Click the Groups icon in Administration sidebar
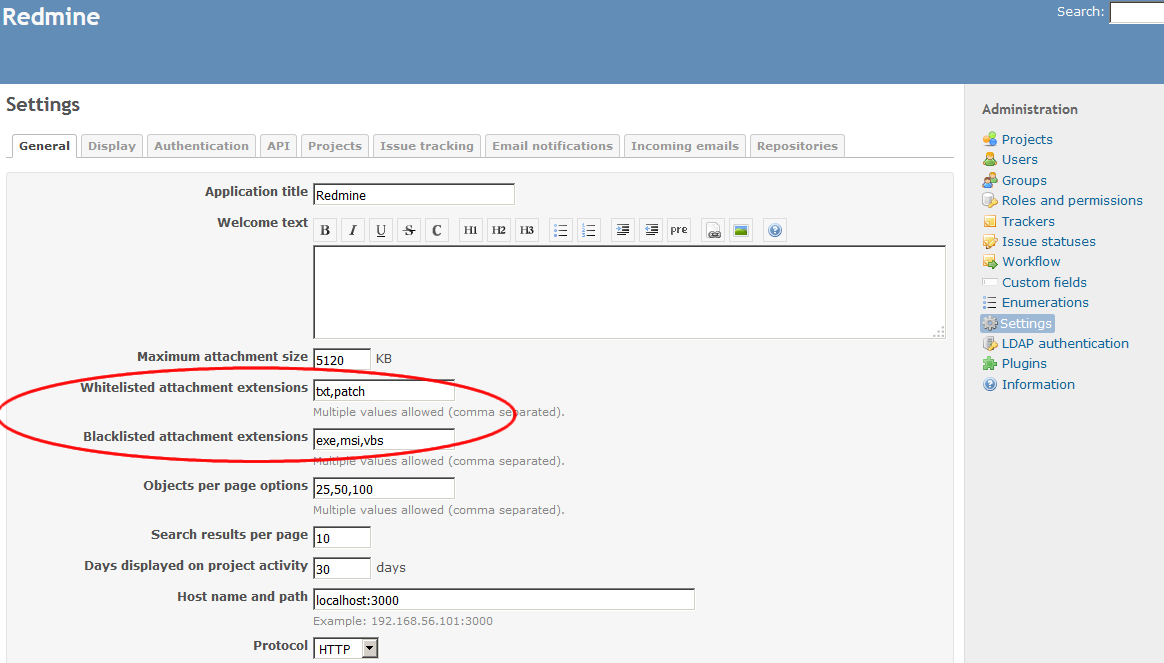Viewport: 1164px width, 663px height. [990, 180]
